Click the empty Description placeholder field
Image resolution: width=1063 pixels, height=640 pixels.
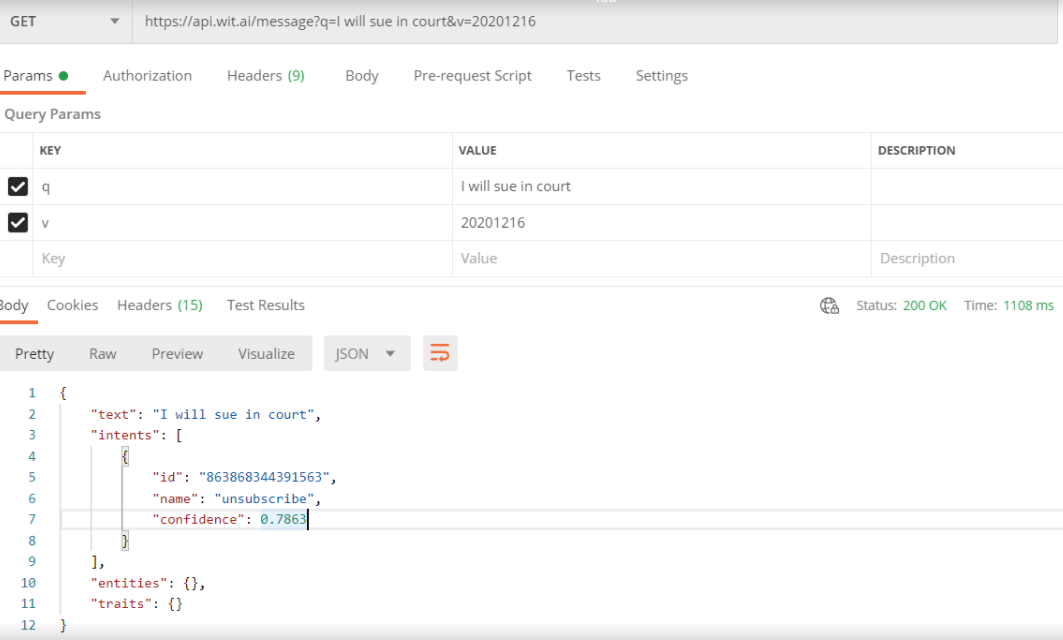(x=967, y=258)
